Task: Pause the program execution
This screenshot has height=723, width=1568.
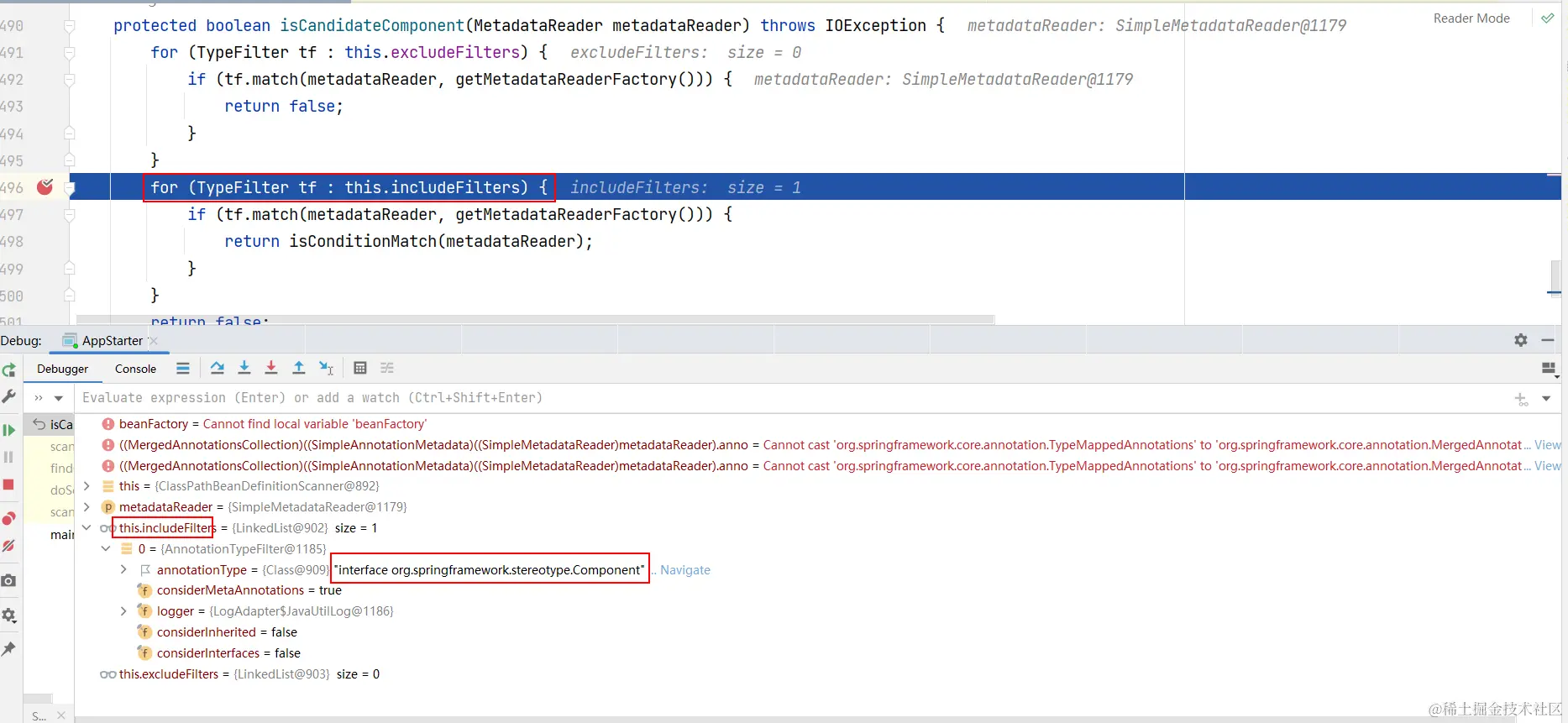Action: point(9,457)
